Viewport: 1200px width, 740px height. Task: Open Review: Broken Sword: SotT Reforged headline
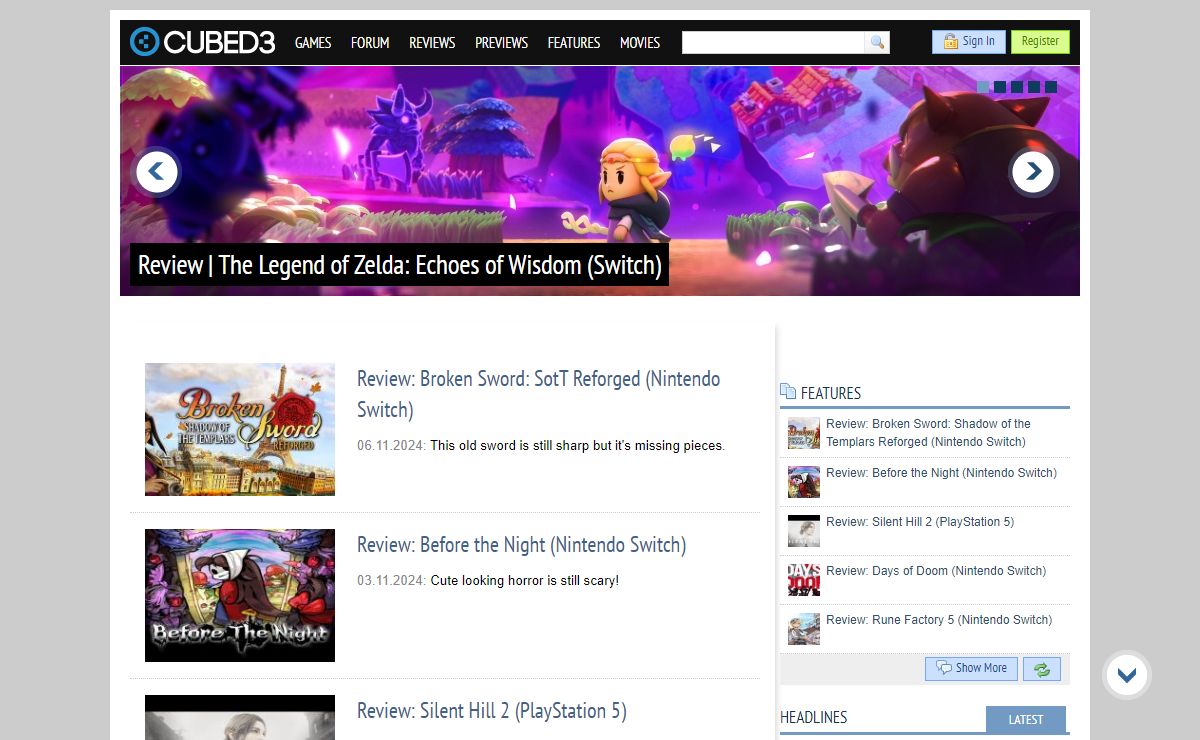tap(538, 394)
